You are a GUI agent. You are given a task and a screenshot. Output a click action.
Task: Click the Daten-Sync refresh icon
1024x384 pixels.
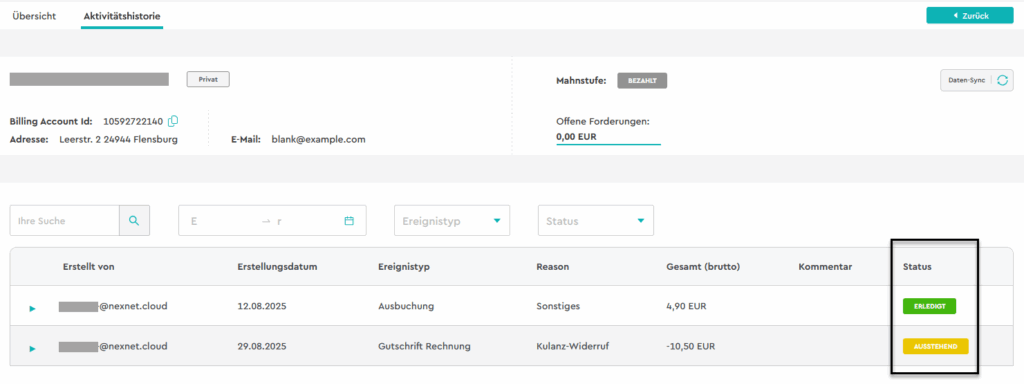pos(1002,80)
